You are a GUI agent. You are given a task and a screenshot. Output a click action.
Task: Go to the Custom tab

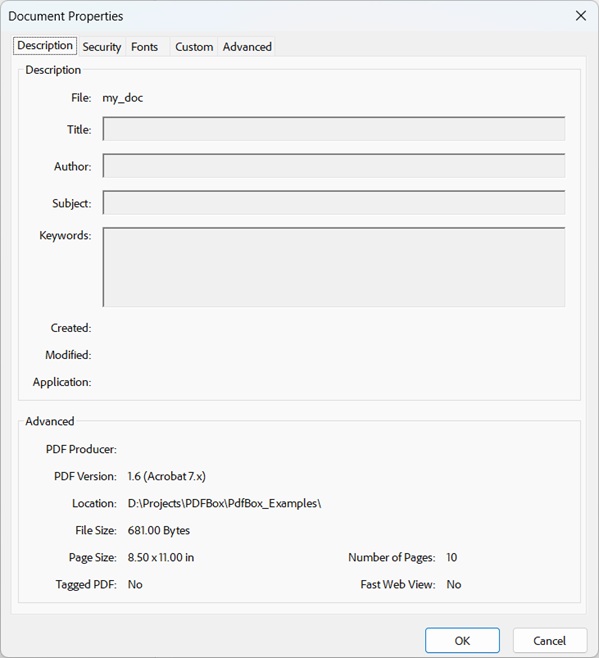[194, 47]
